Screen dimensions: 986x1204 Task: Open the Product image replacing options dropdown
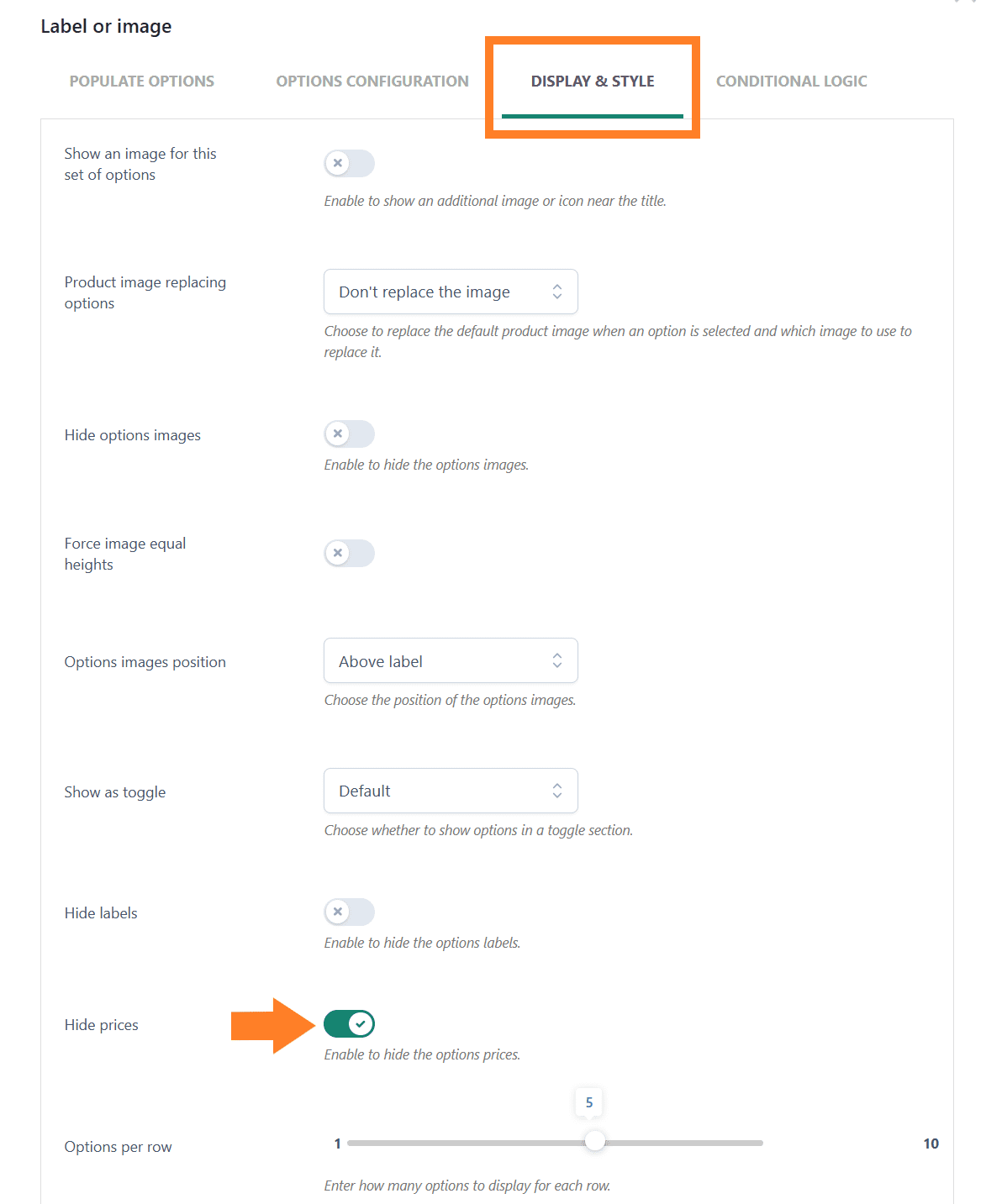click(451, 292)
